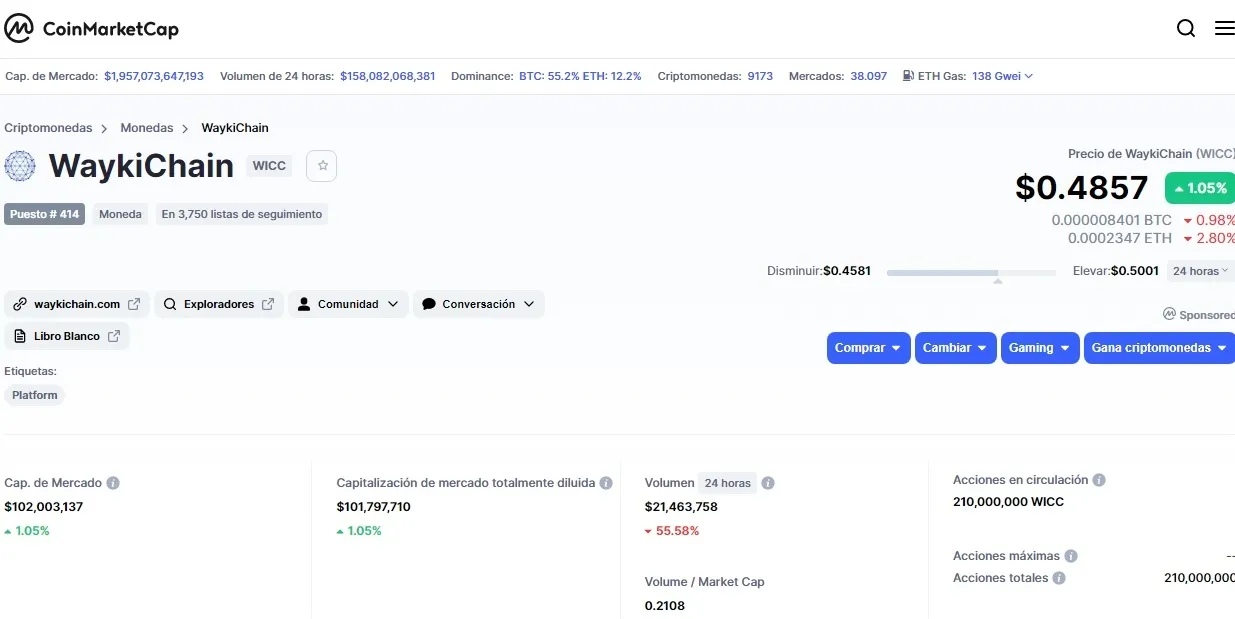
Task: Add WaykiChain to watchlist with star icon
Action: coord(322,166)
